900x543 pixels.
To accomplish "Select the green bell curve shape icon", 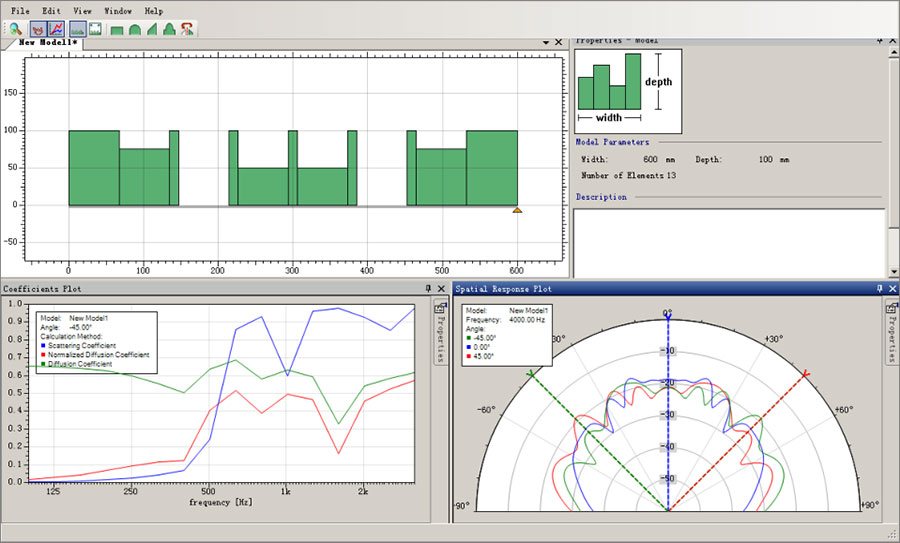I will point(169,29).
